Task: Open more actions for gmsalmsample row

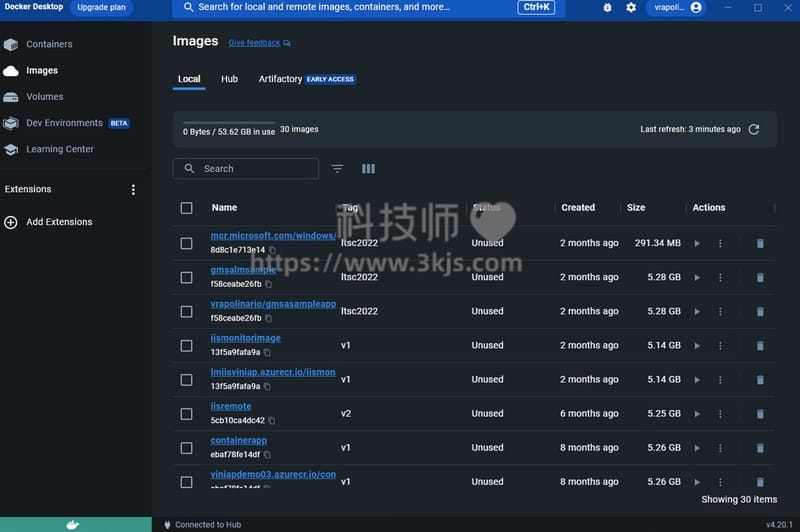Action: tap(720, 278)
